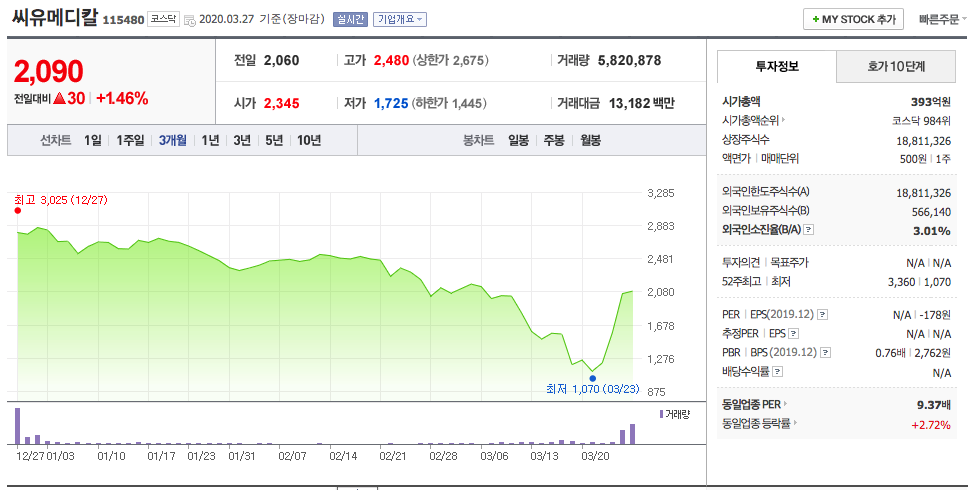Show the 일봉 candlestick chart

(x=518, y=141)
